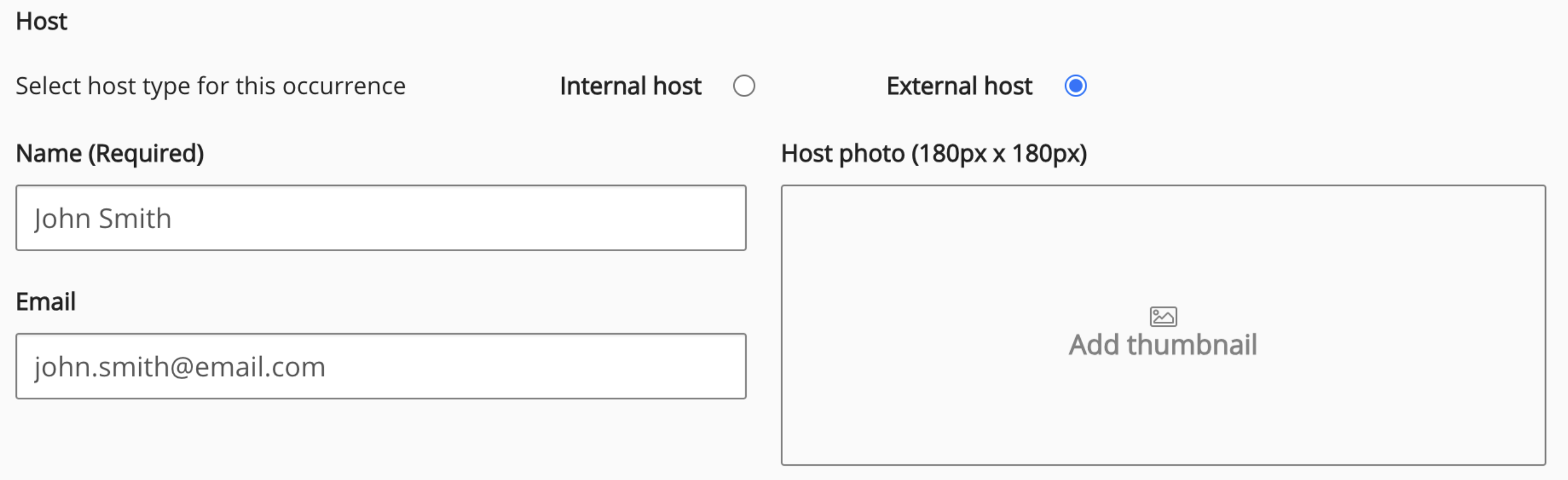
Task: Click the Name (Required) field label
Action: 110,153
